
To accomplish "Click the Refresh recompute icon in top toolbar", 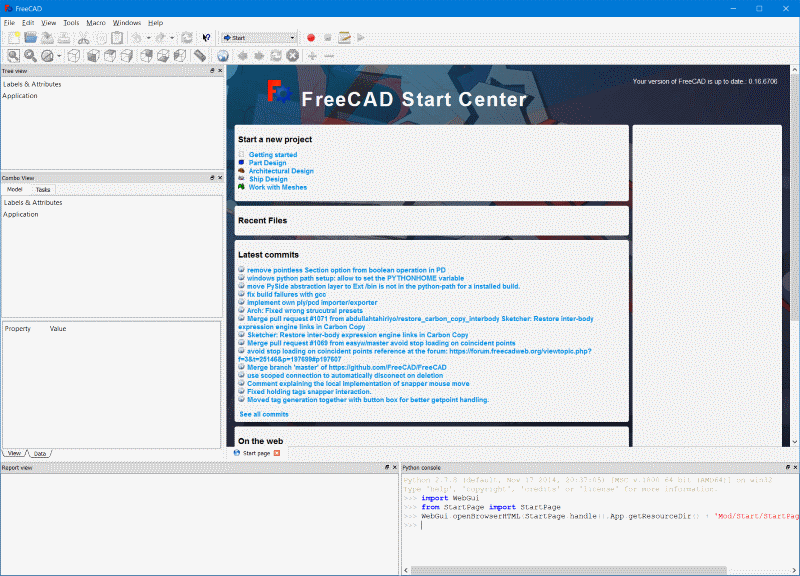I will click(187, 38).
